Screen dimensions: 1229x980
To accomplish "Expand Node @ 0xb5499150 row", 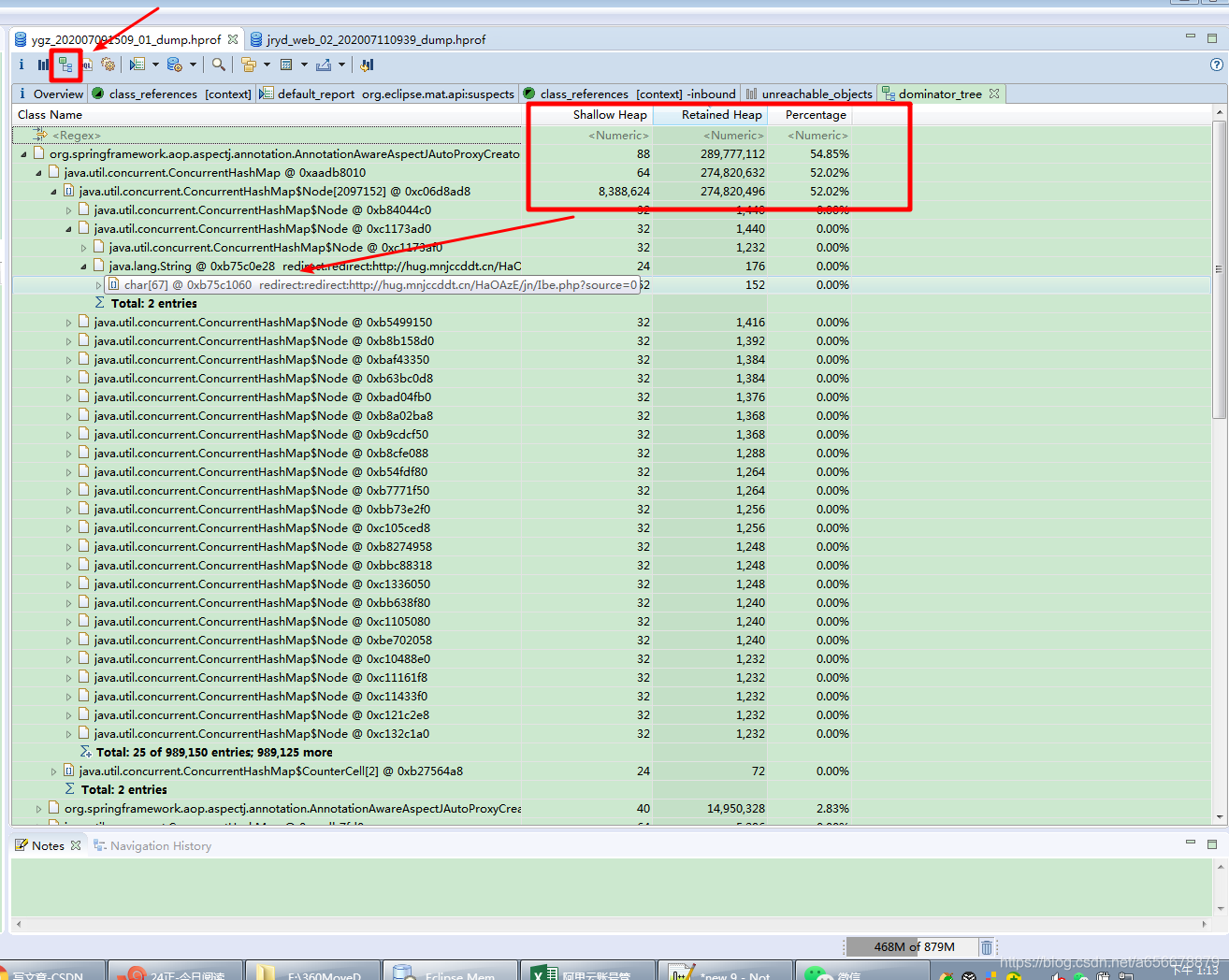I will pyautogui.click(x=68, y=322).
